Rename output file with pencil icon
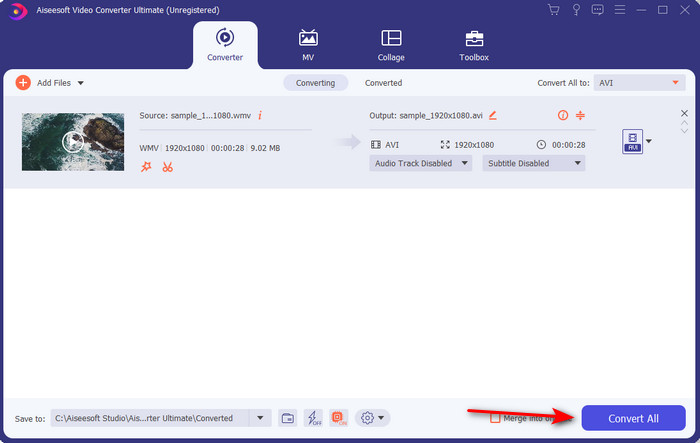 492,115
